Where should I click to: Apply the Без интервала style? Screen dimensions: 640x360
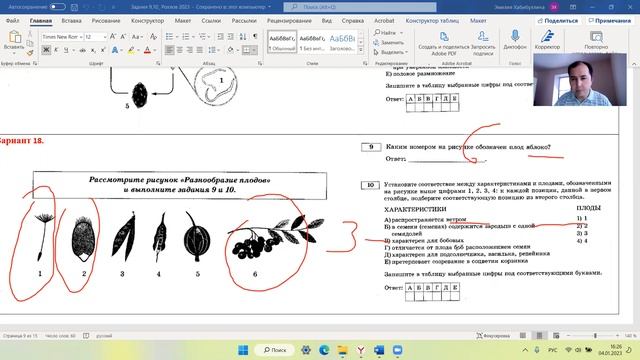point(312,42)
